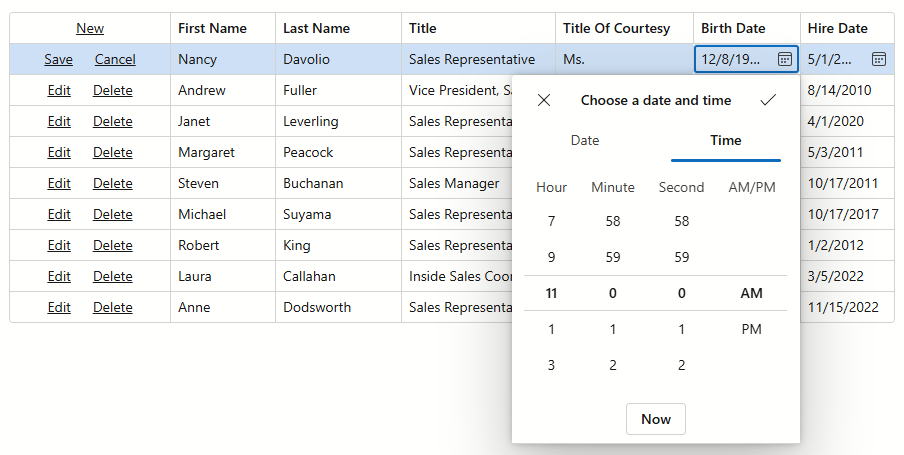Switch to the Date tab
The width and height of the screenshot is (904, 455).
click(x=585, y=140)
